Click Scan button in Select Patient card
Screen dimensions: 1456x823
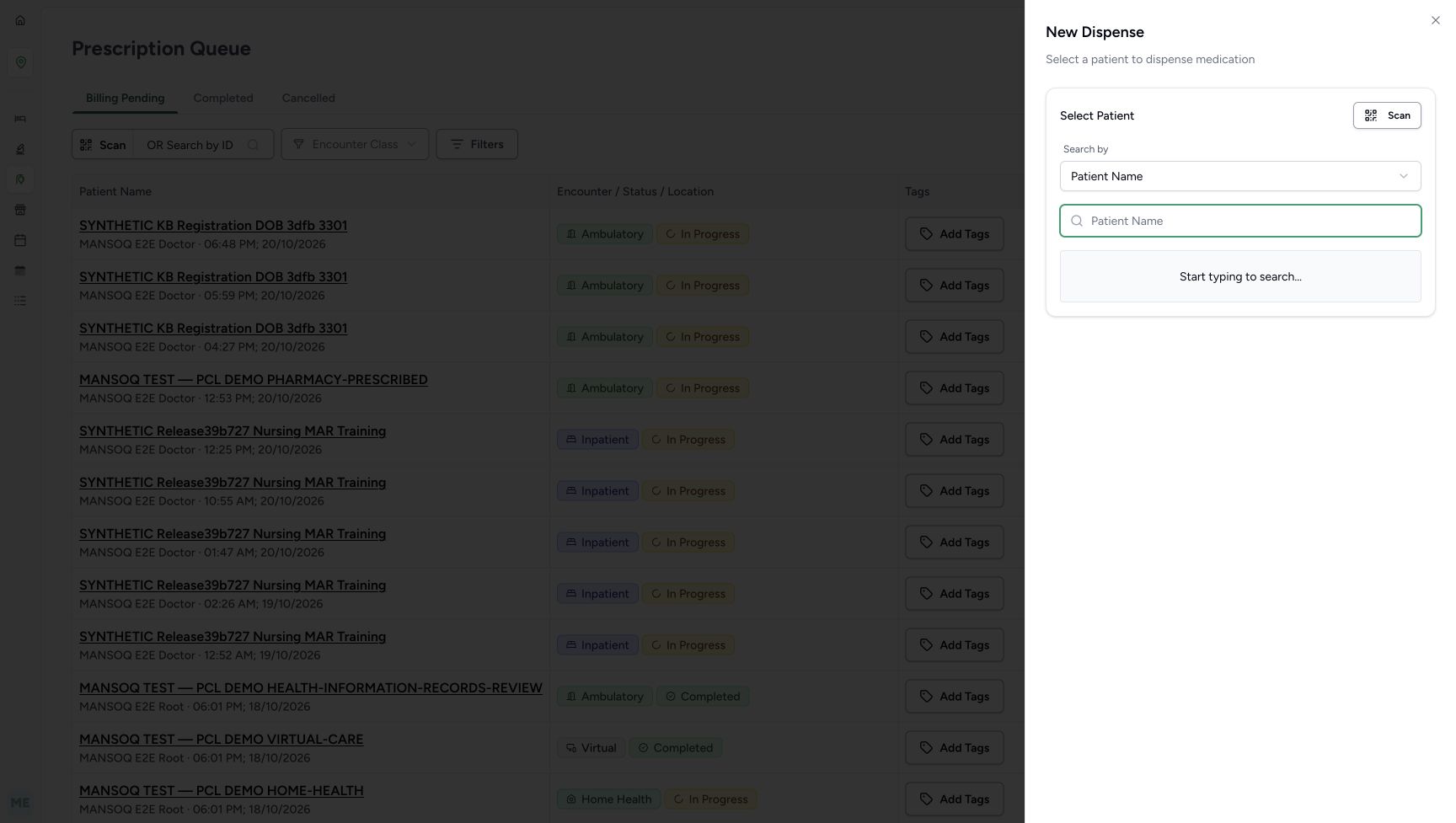pyautogui.click(x=1386, y=115)
